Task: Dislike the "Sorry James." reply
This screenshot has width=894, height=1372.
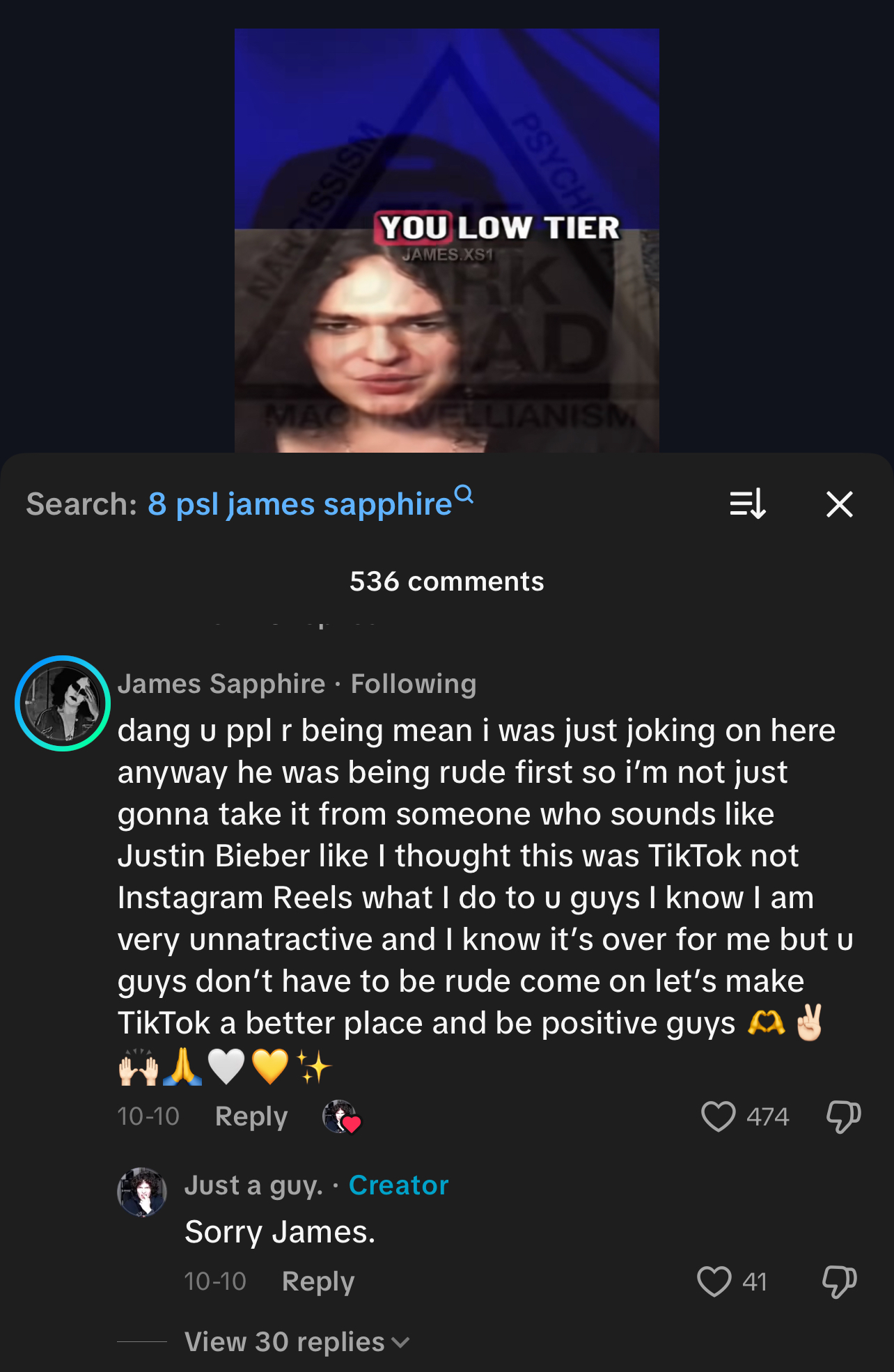Action: 839,1281
